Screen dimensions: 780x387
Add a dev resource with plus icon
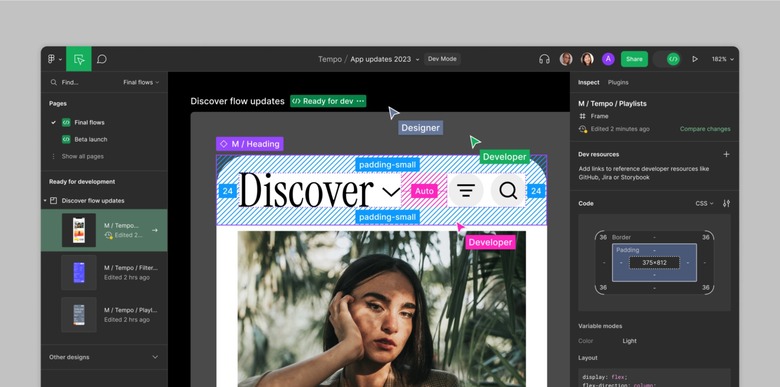pyautogui.click(x=726, y=154)
